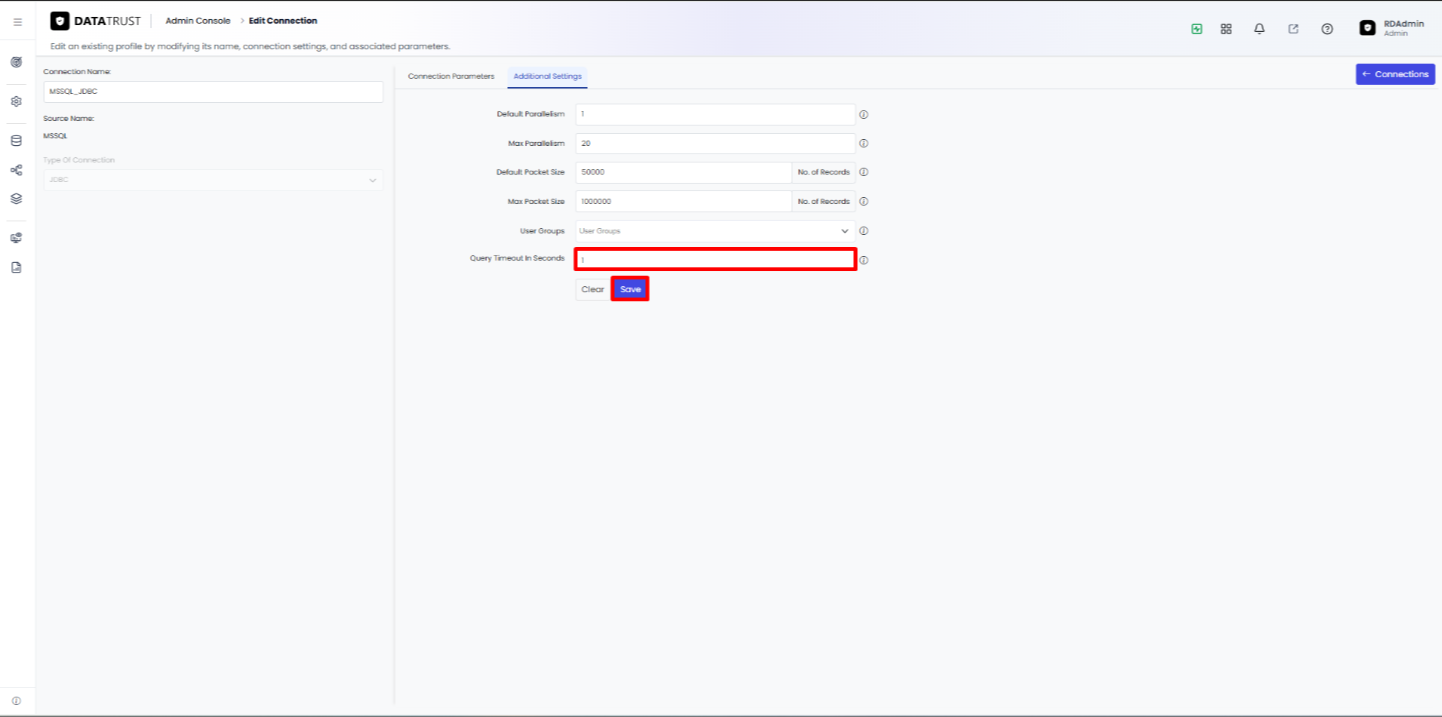
Task: Open the report document sidebar icon
Action: coord(16,267)
